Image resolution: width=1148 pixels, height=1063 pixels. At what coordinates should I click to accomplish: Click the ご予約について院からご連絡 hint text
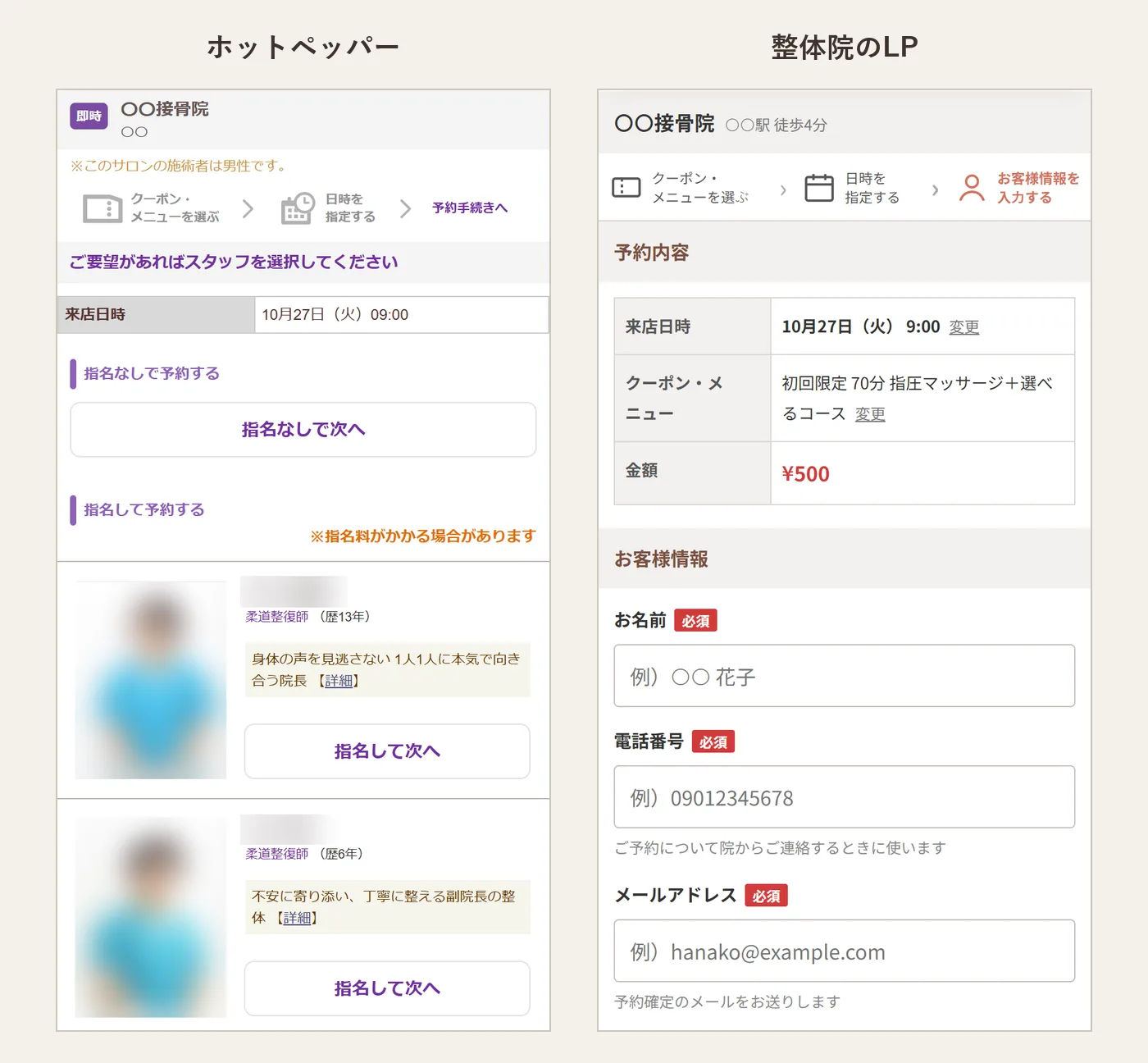point(780,848)
